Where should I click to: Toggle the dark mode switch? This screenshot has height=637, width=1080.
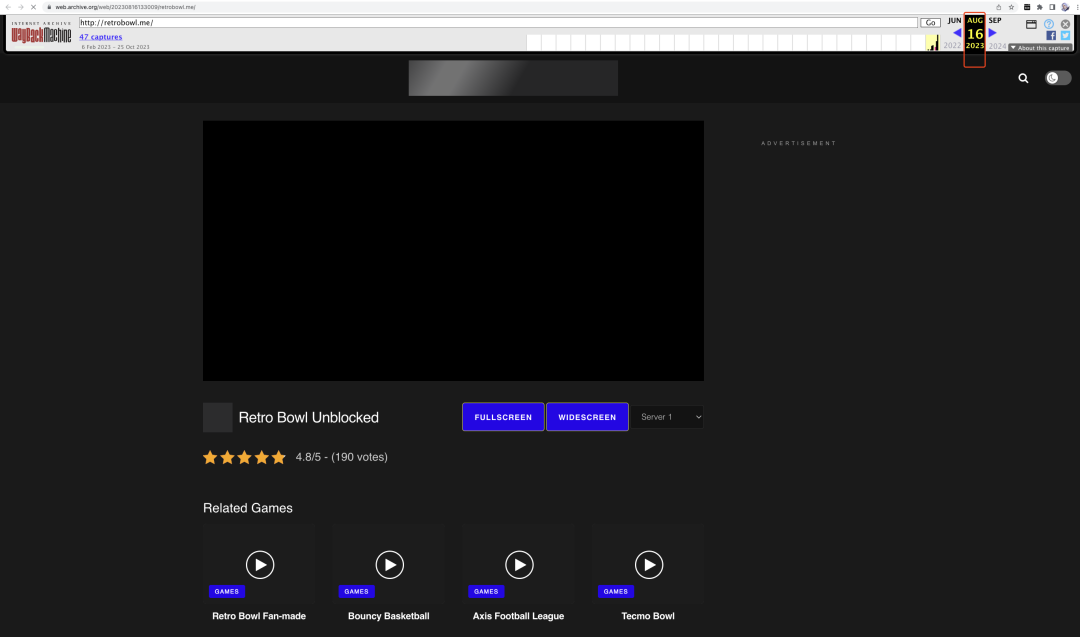[x=1058, y=78]
